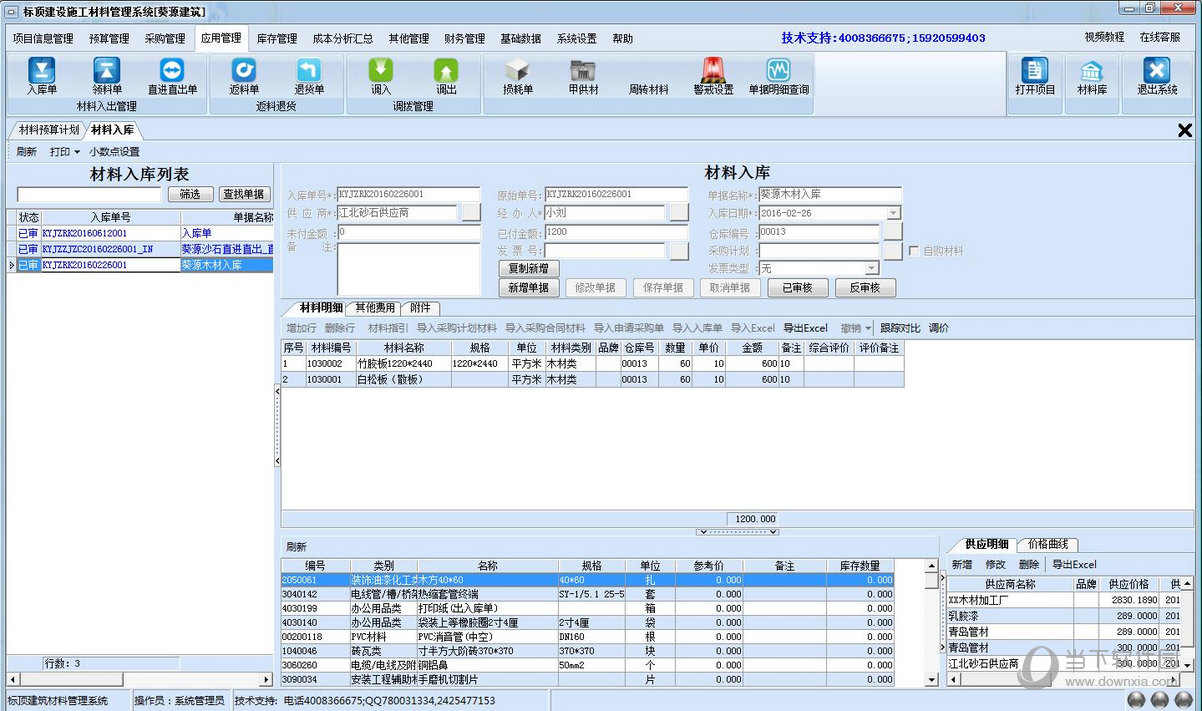Open the 警戒设置 alarm icon
Image resolution: width=1202 pixels, height=711 pixels.
713,77
